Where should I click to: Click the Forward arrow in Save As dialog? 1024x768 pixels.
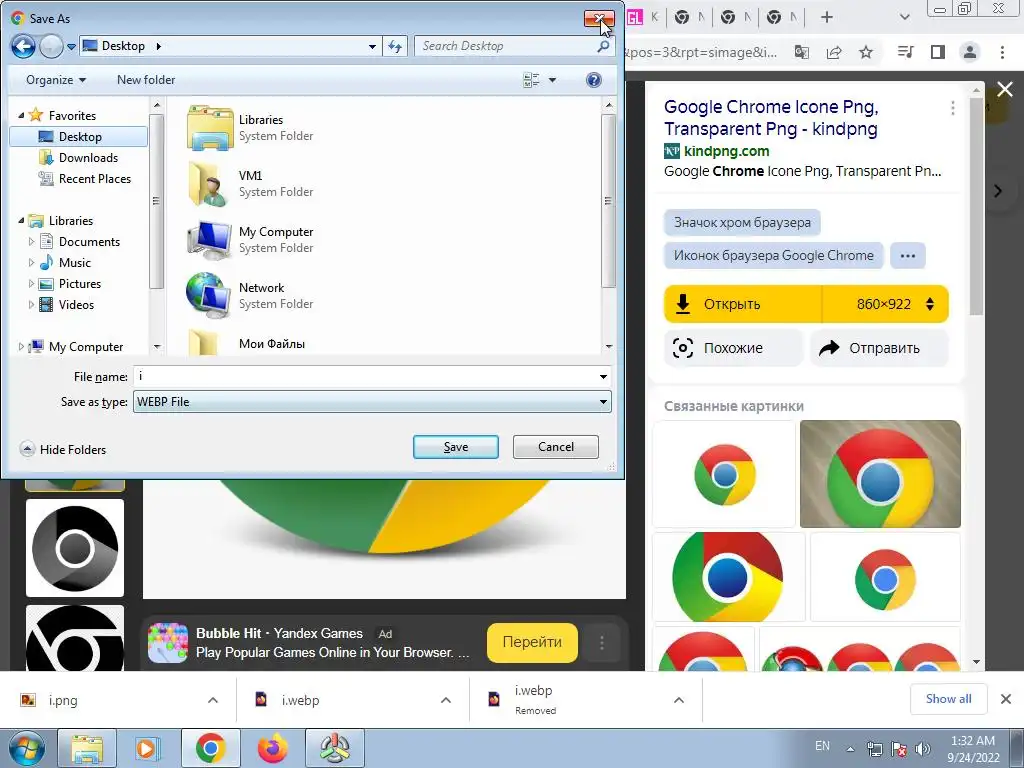(x=51, y=46)
